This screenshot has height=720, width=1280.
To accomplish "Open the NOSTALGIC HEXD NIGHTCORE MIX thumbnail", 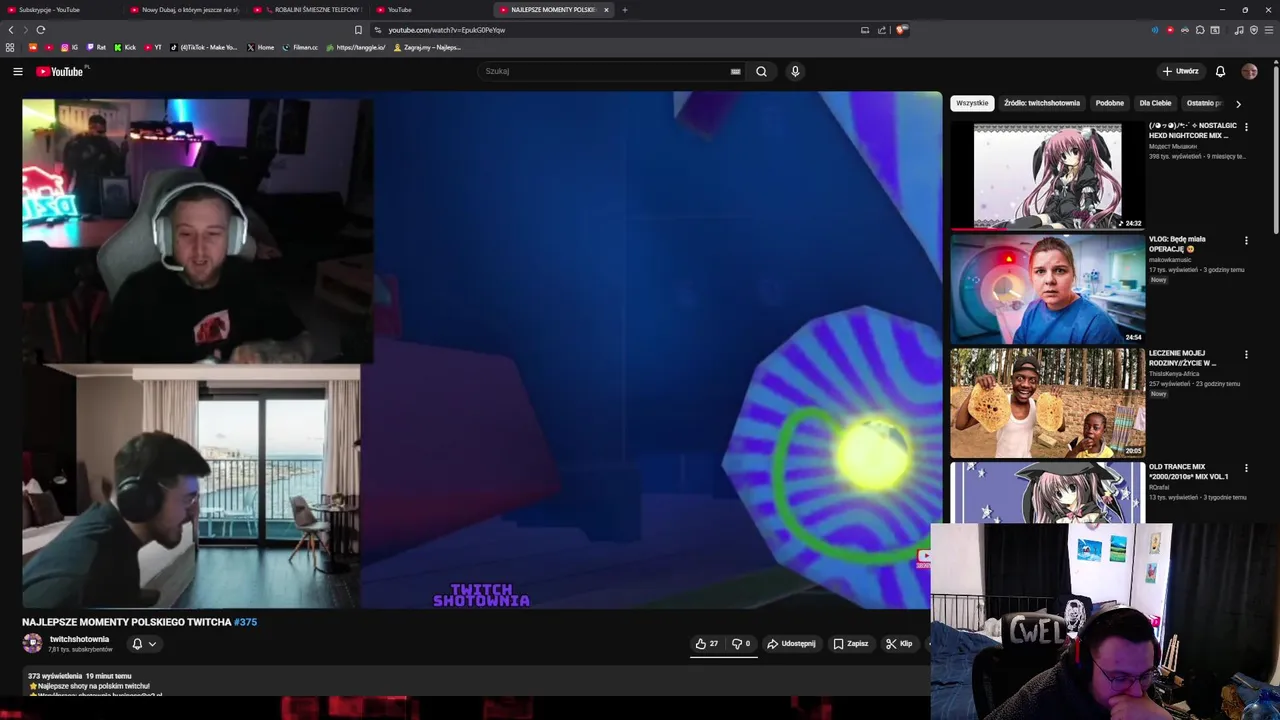I will 1047,176.
